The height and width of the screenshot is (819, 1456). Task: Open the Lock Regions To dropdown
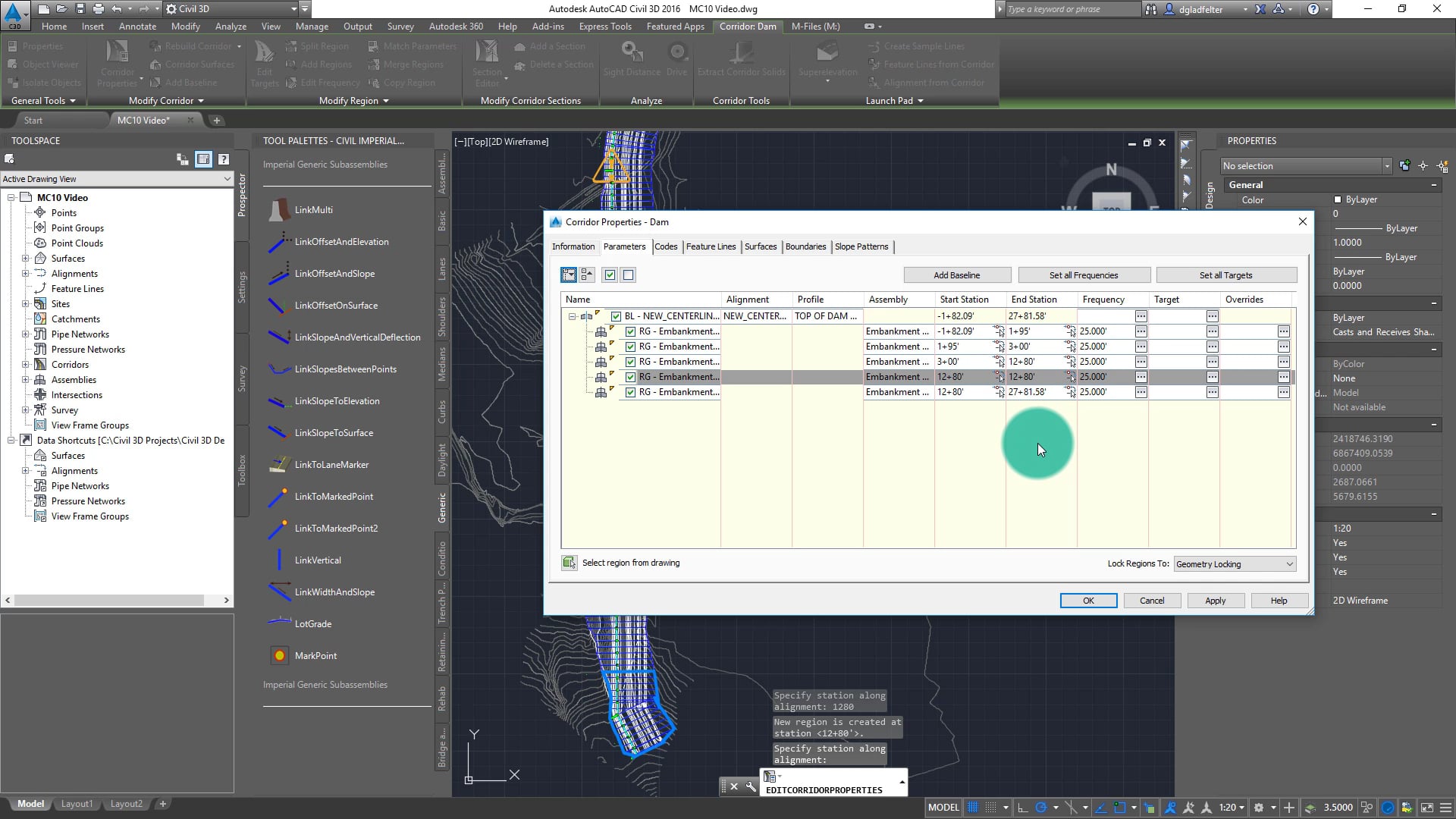(x=1234, y=564)
